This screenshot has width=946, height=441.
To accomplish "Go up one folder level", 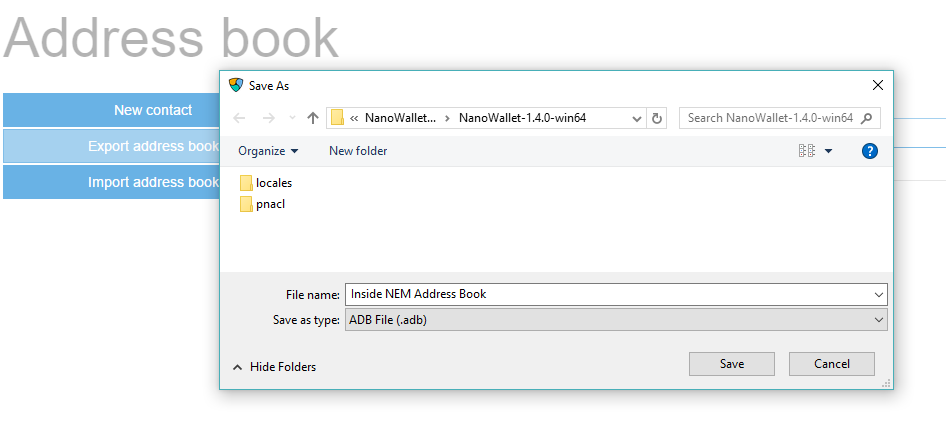I will (x=313, y=118).
